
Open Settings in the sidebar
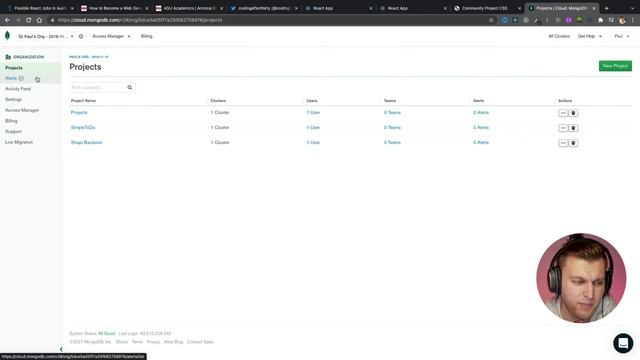(13, 100)
